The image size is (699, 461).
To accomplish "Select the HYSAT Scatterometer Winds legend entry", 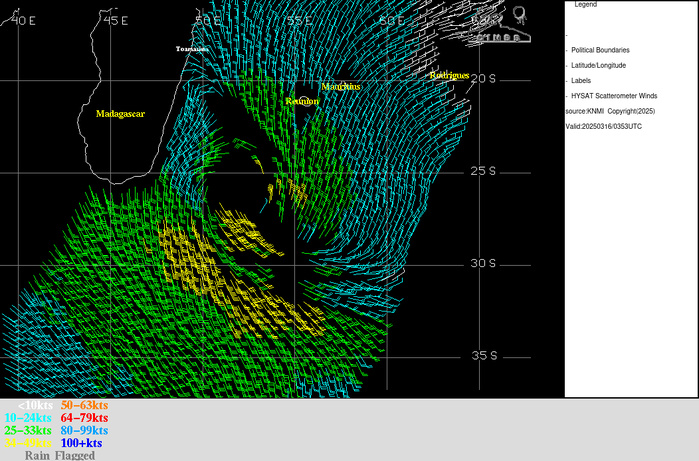I will coord(614,95).
